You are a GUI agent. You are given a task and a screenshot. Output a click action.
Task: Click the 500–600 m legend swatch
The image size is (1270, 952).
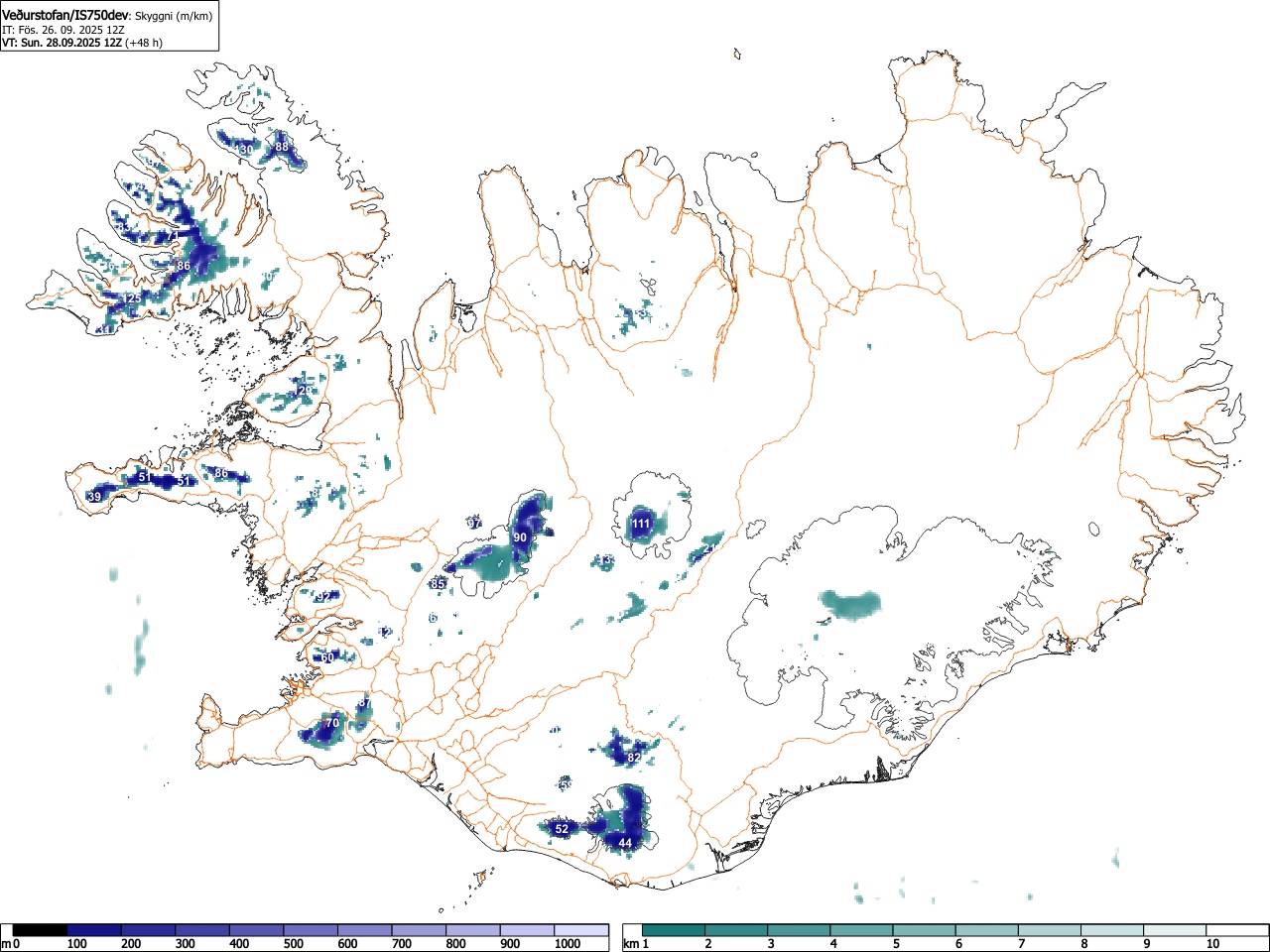311,930
